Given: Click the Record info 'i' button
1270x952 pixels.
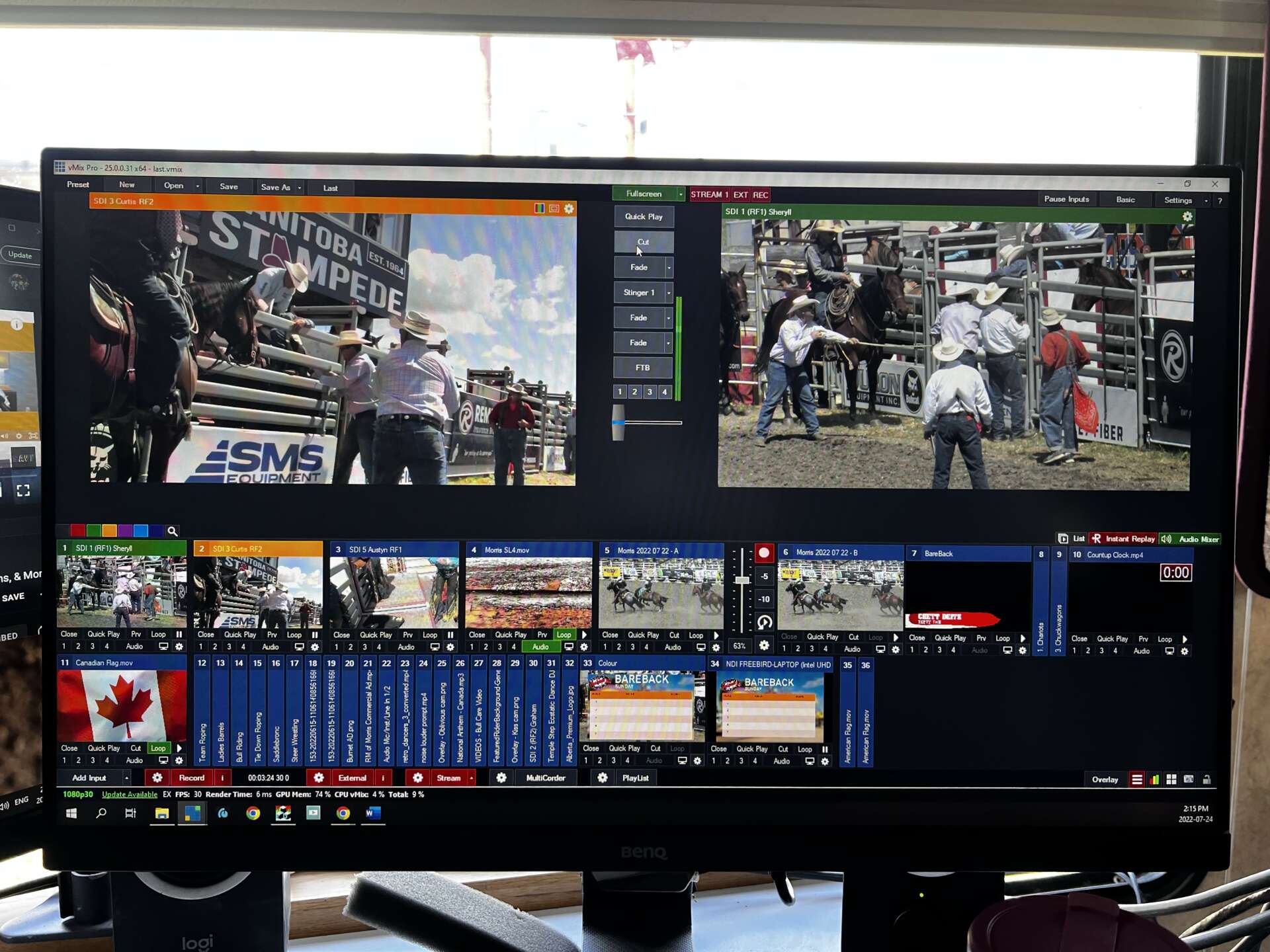Looking at the screenshot, I should point(222,777).
